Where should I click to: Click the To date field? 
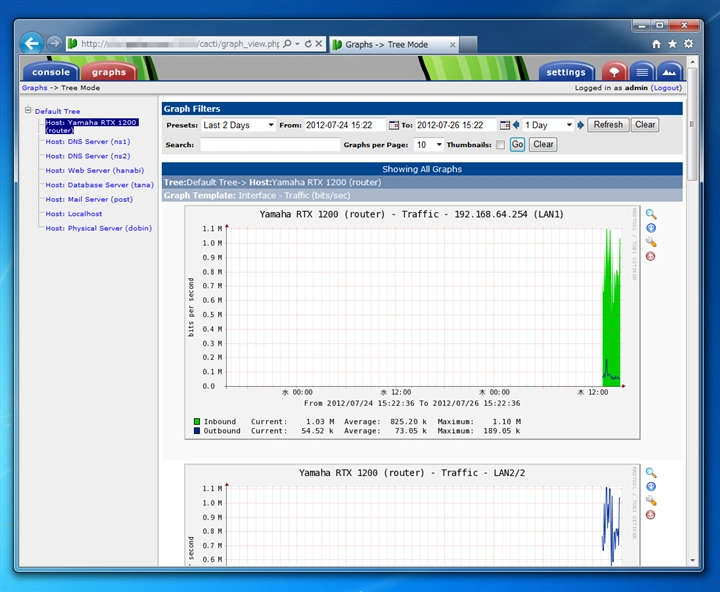456,125
